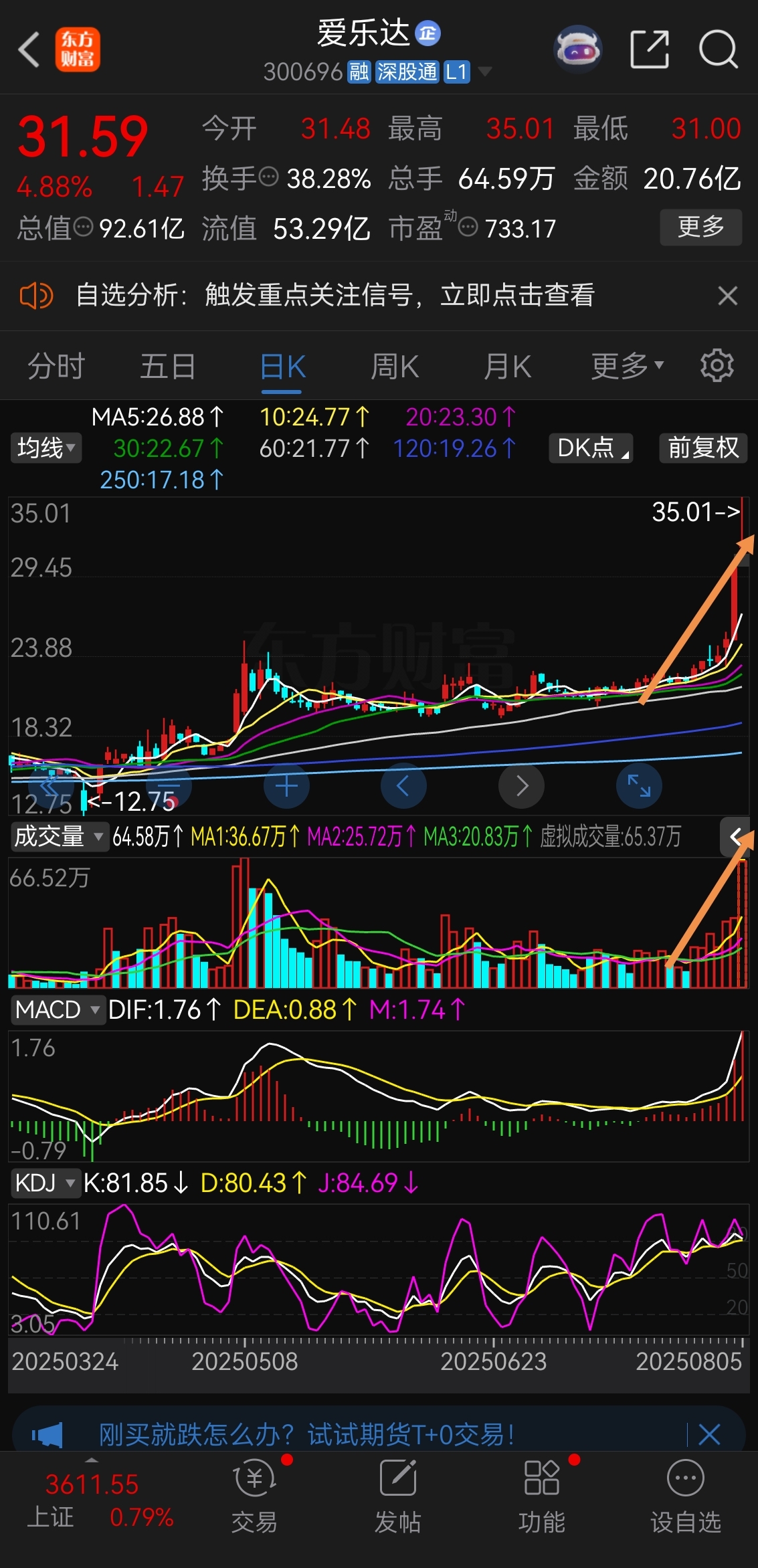Show info icon next to 总值
758x1568 pixels.
click(x=83, y=227)
